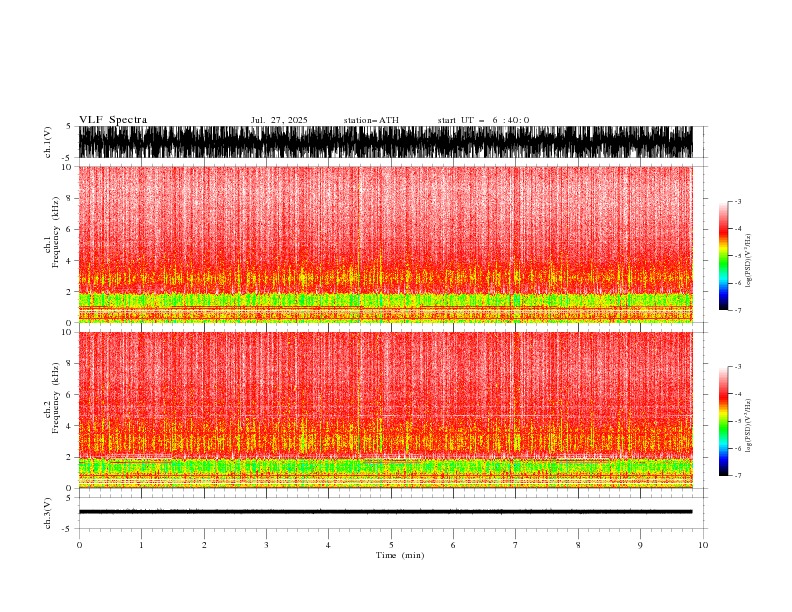Viewport: 792px width, 612px height.
Task: Click tick label "7" on the Time axis
Action: [516, 545]
